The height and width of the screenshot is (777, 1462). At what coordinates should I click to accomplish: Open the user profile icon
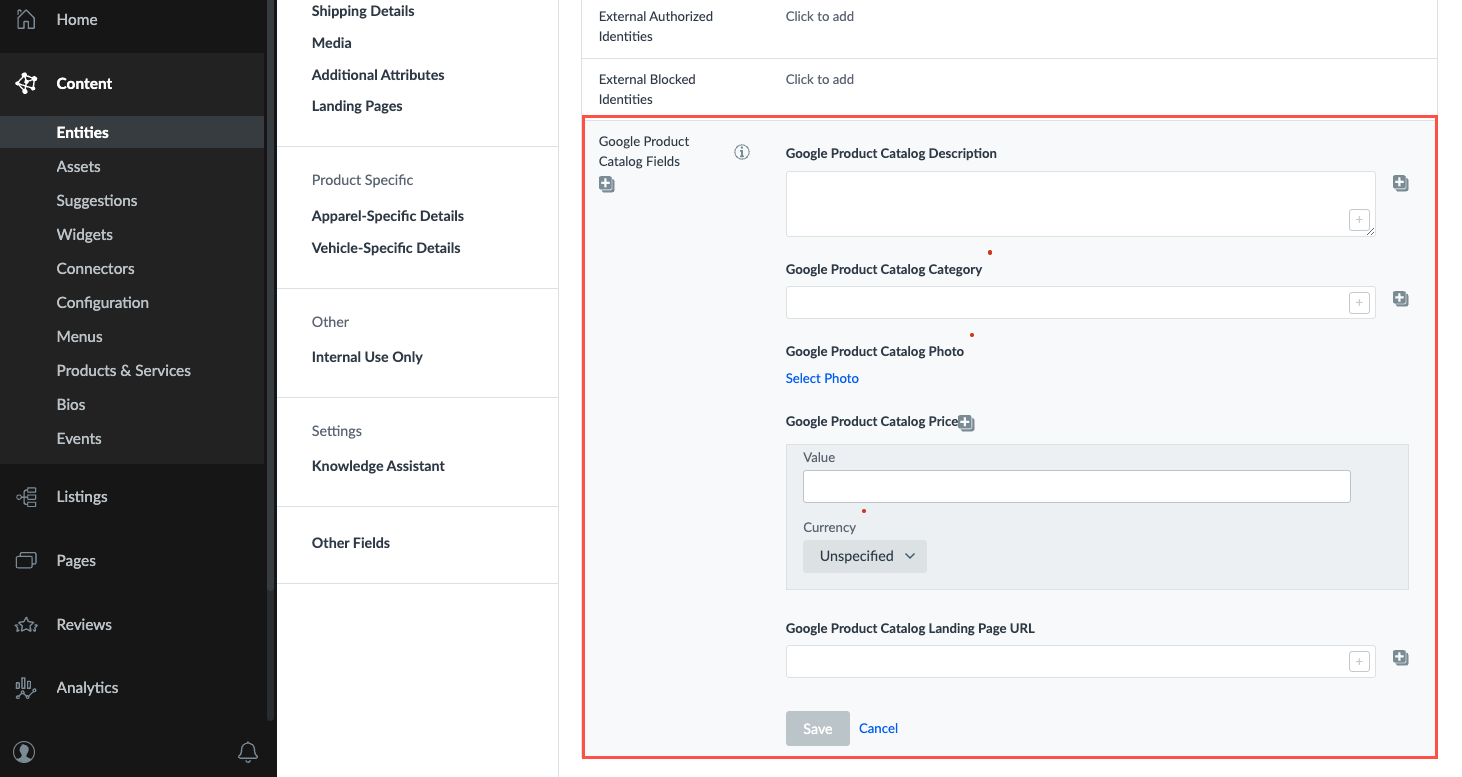click(x=24, y=752)
